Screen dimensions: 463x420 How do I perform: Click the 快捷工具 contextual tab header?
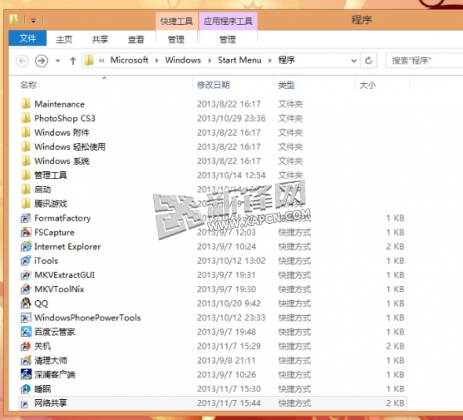click(x=176, y=21)
